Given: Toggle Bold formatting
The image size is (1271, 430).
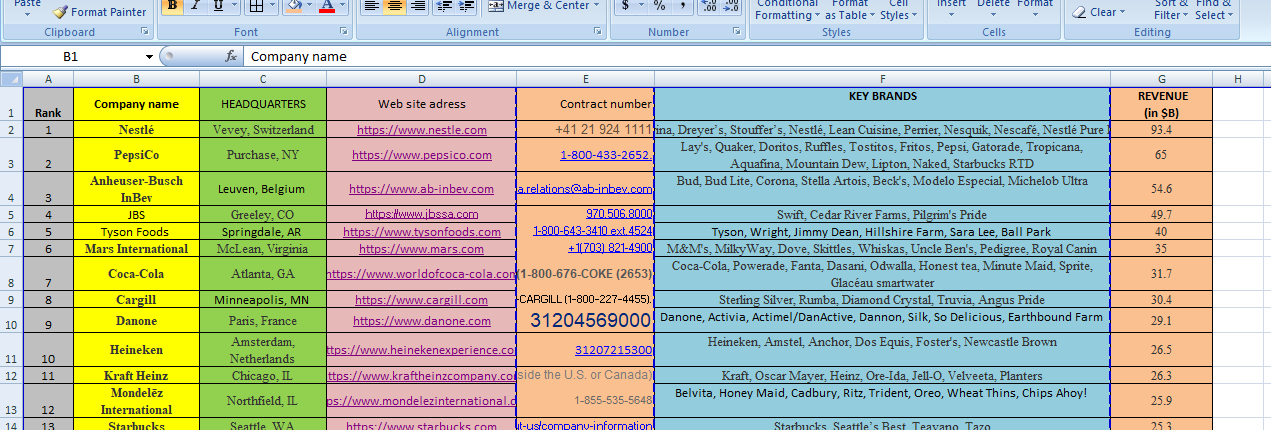Looking at the screenshot, I should [x=172, y=6].
